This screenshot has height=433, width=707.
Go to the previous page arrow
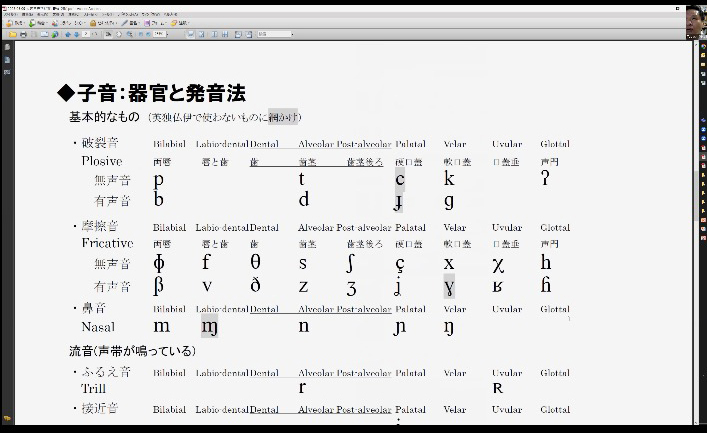coord(68,34)
